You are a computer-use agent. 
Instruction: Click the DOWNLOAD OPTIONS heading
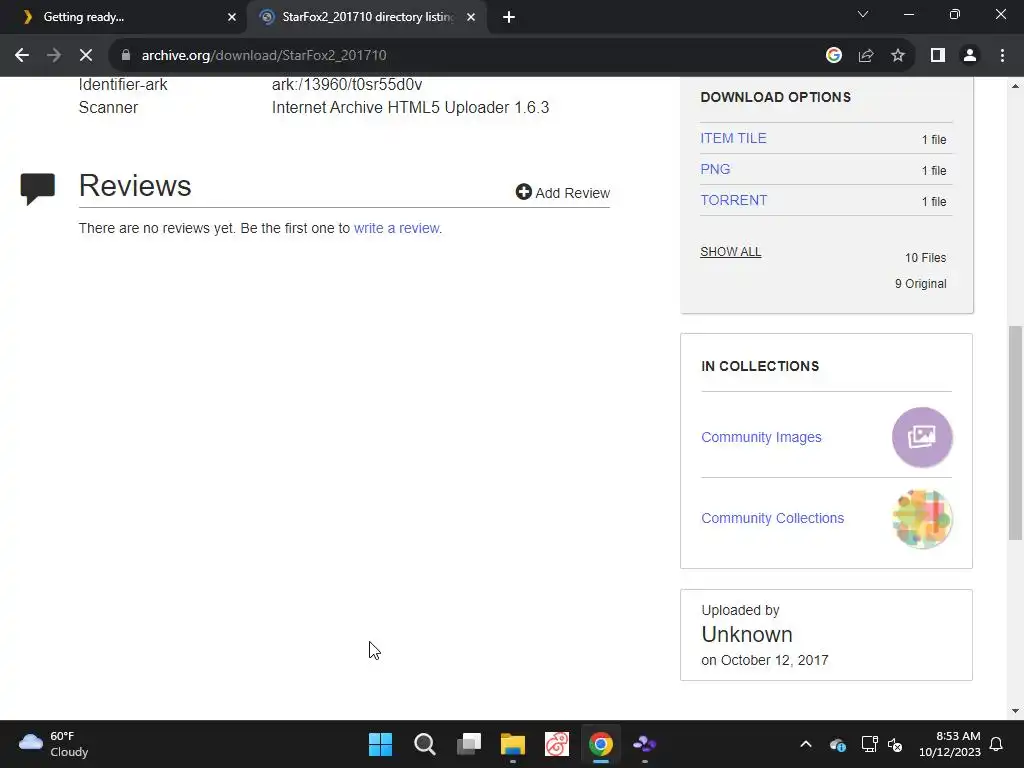pos(775,97)
